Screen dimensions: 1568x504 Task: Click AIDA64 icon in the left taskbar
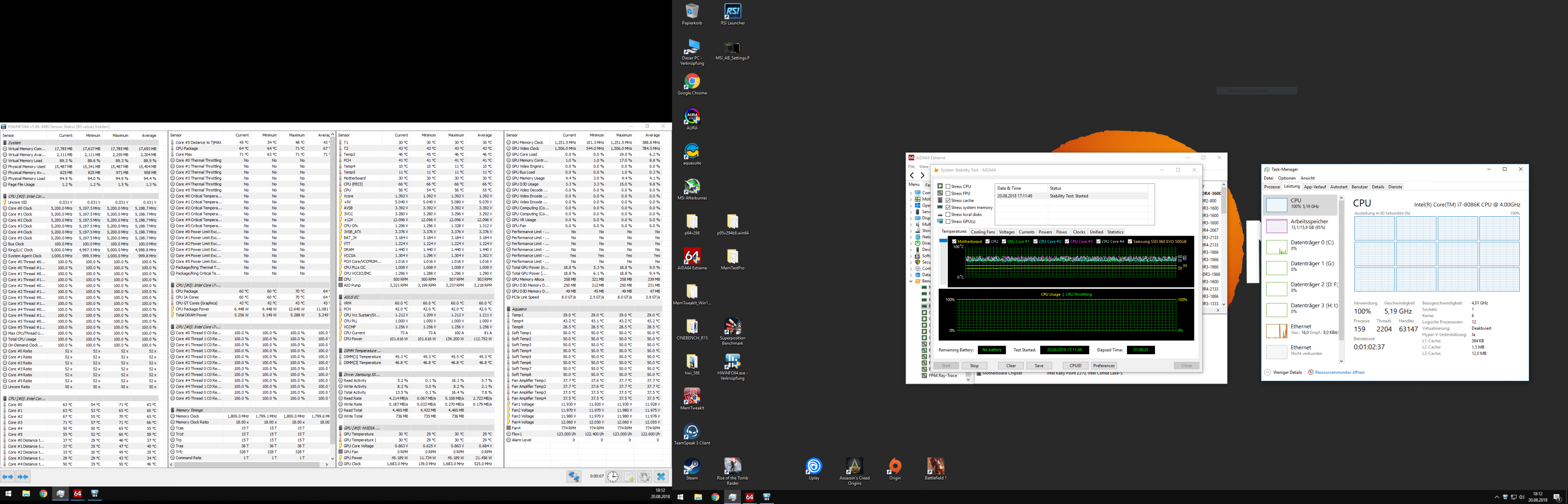(77, 494)
